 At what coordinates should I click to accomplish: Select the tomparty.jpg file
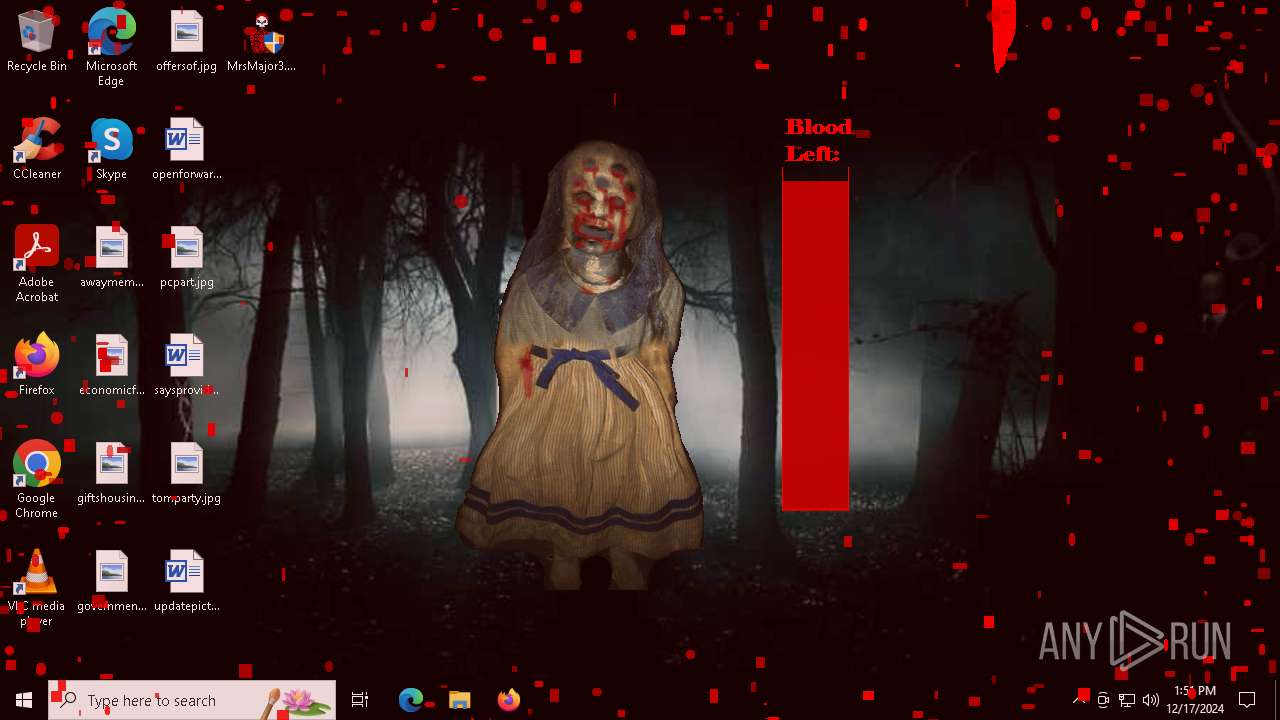[x=186, y=474]
